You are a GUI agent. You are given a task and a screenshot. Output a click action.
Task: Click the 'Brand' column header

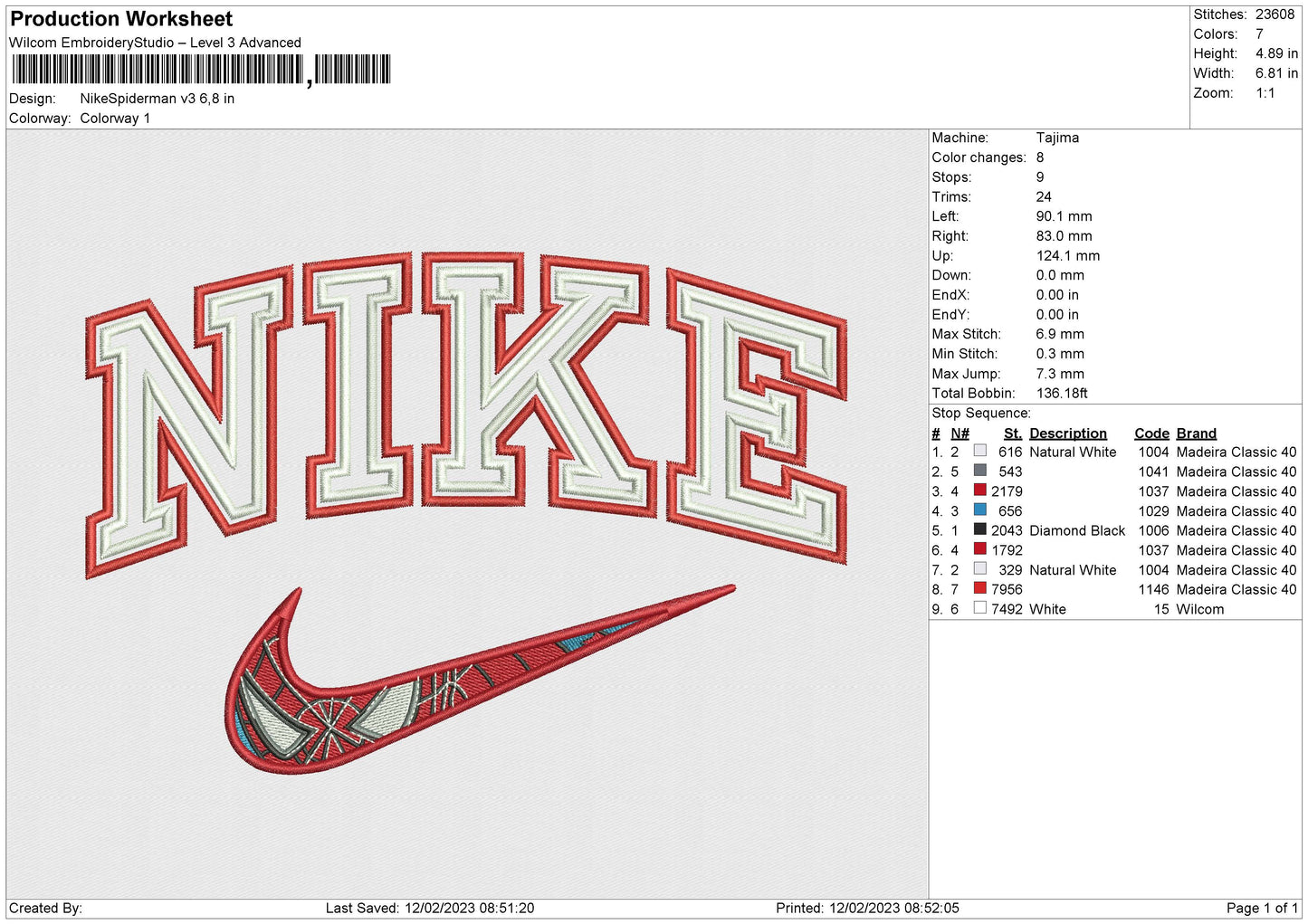(x=1197, y=433)
